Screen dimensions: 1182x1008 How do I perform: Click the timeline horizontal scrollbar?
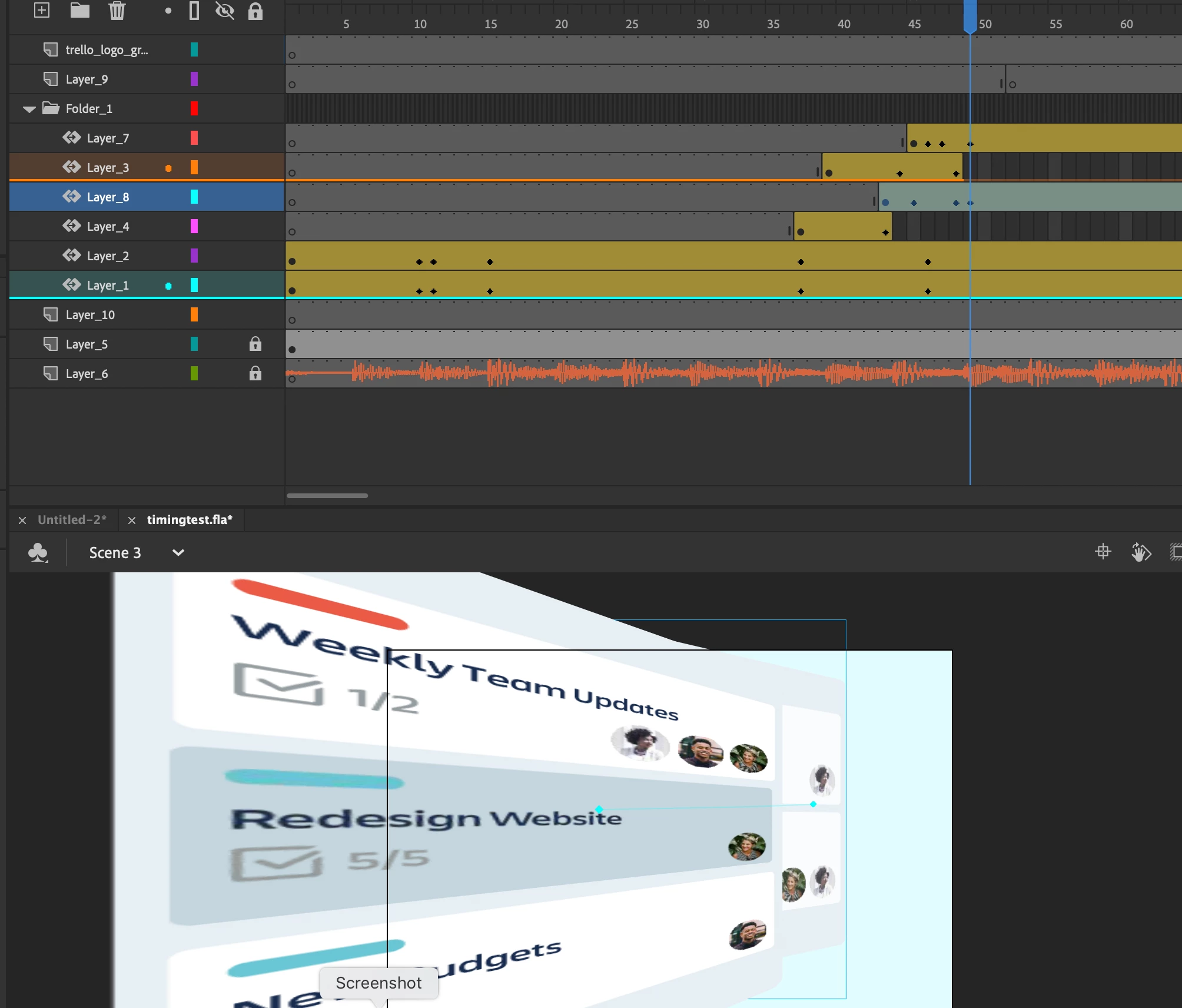point(327,496)
